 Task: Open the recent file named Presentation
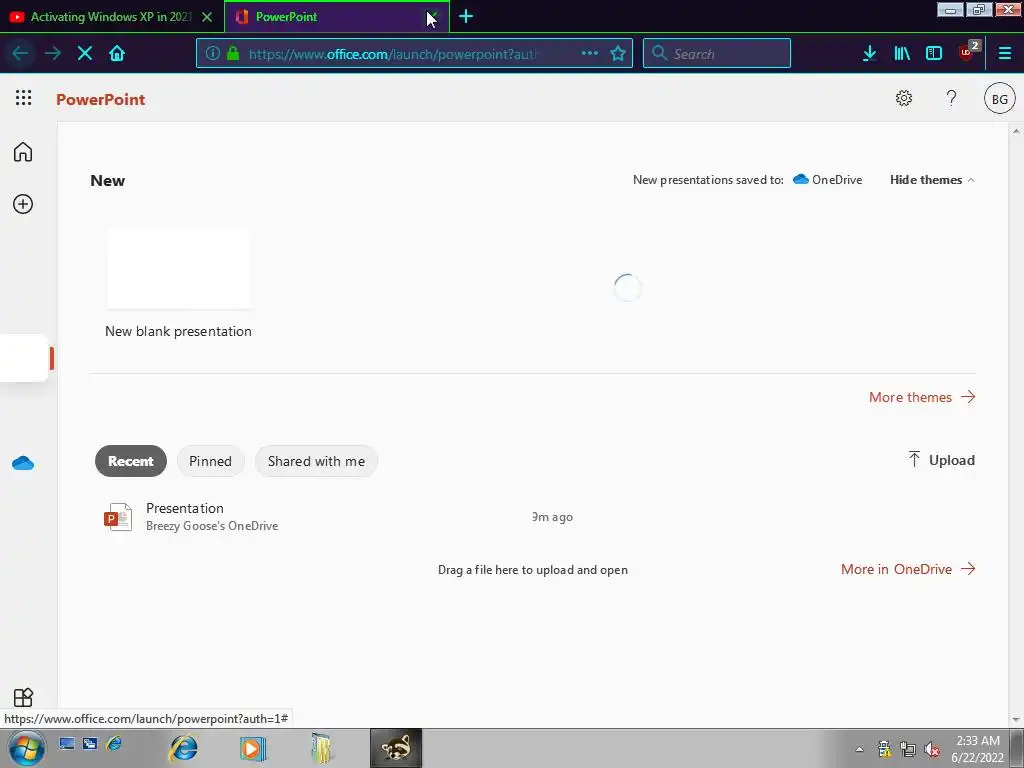coord(185,508)
